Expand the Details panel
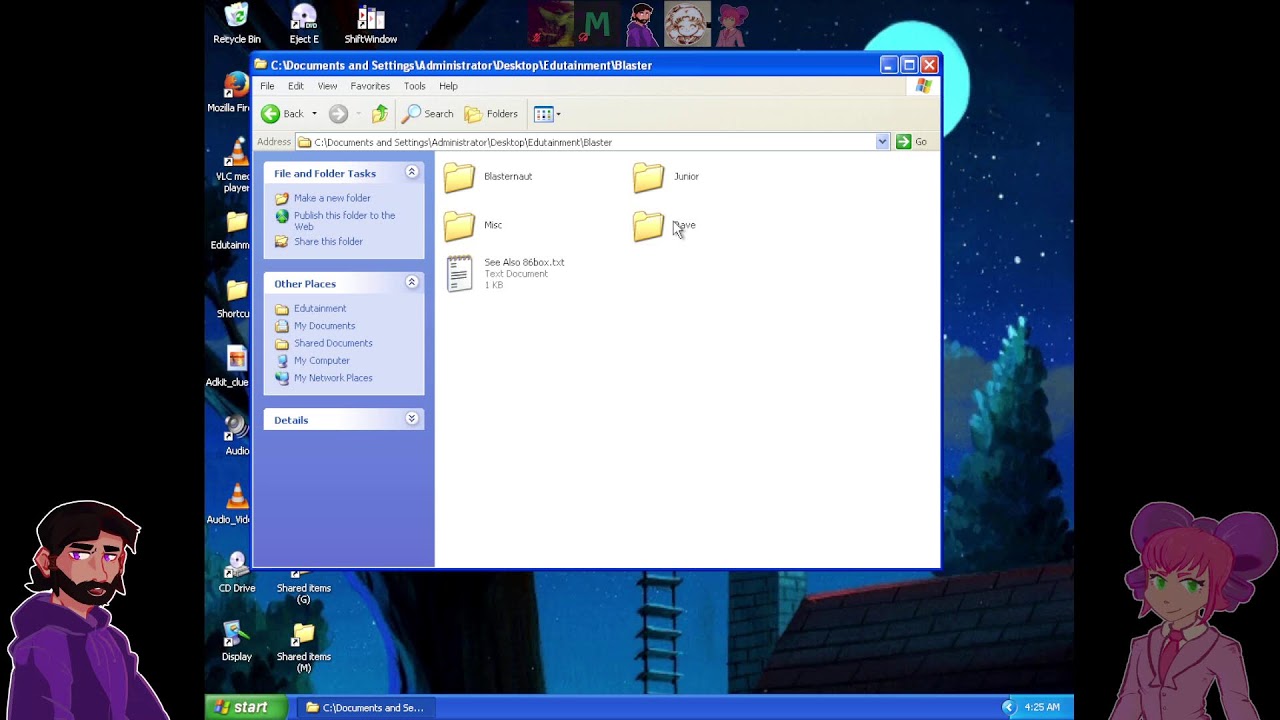The image size is (1280, 720). (411, 419)
